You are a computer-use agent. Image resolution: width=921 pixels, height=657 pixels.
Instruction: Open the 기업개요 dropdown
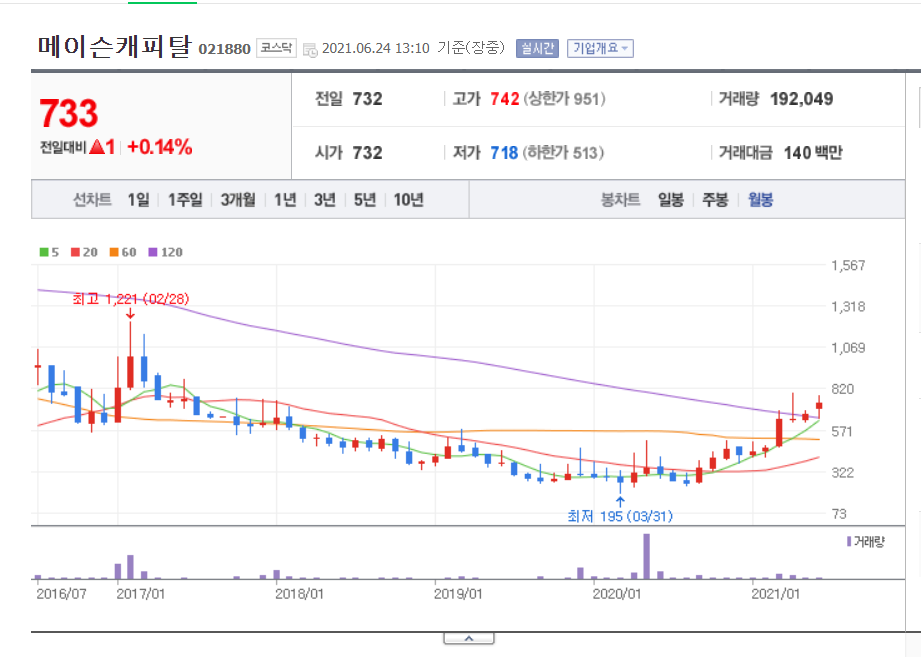point(600,48)
